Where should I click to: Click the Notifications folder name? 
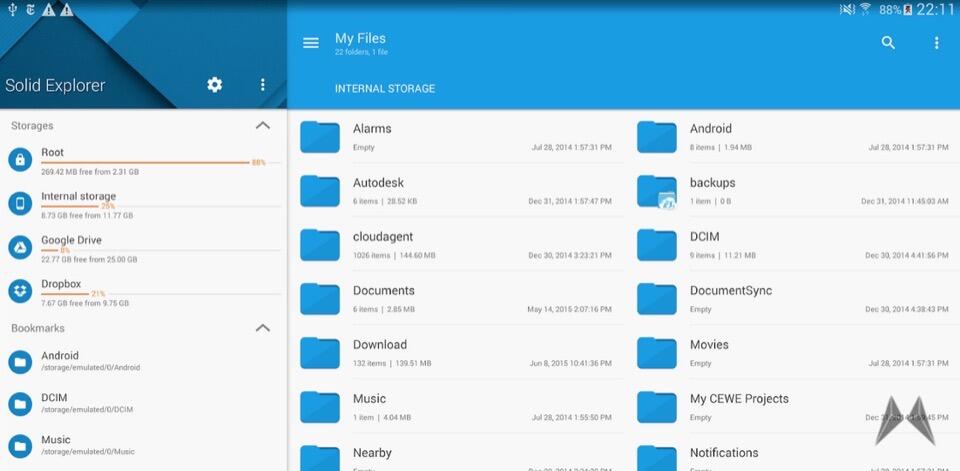pos(724,453)
